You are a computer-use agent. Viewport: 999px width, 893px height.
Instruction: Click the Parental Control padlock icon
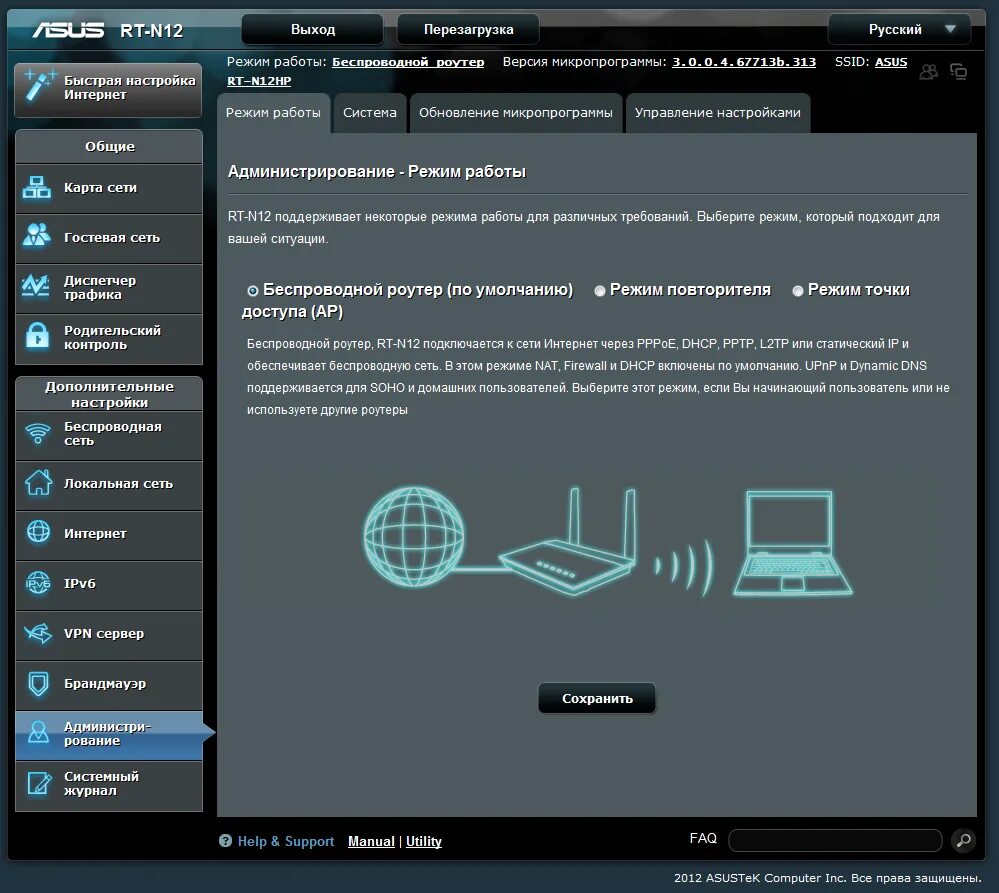pyautogui.click(x=38, y=336)
